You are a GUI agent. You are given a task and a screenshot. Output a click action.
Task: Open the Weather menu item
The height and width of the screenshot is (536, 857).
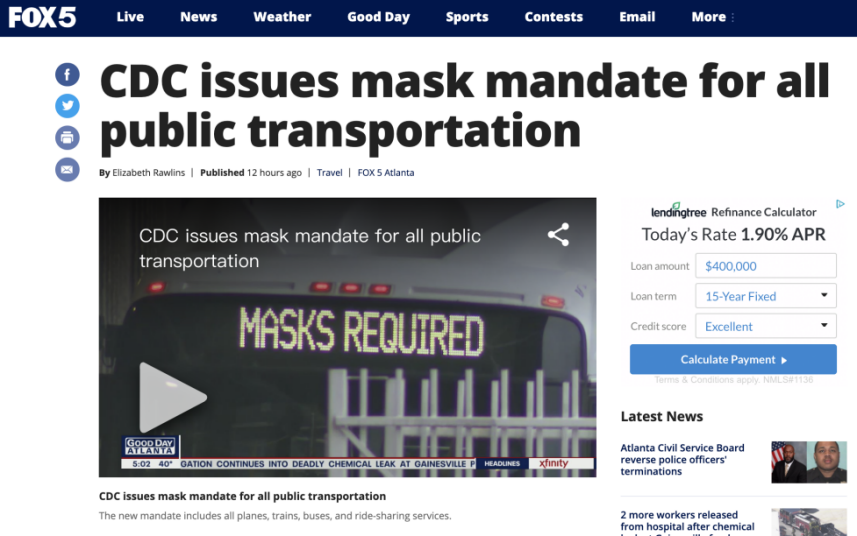click(x=282, y=17)
